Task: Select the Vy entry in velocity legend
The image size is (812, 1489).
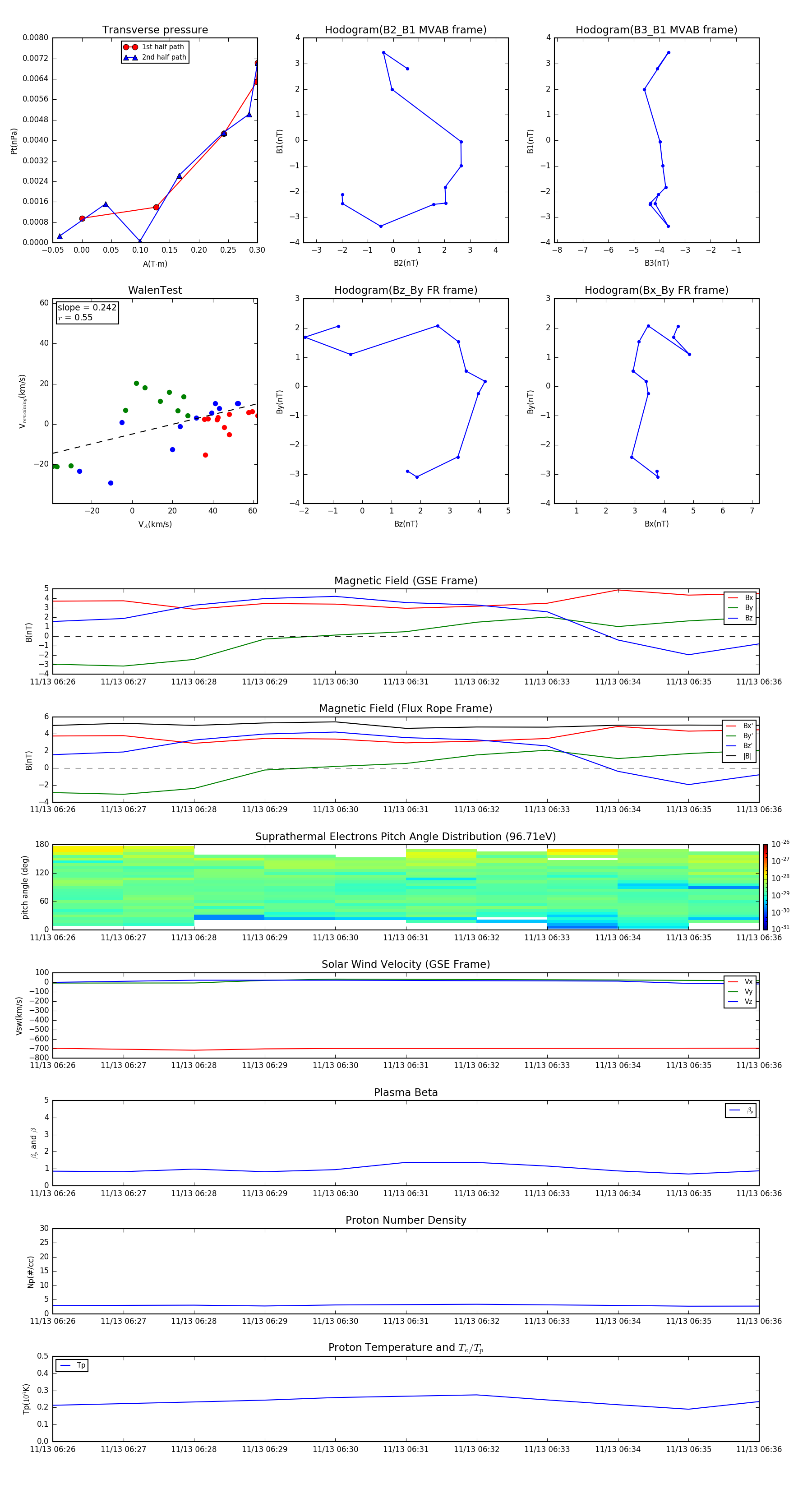Action: 740,992
